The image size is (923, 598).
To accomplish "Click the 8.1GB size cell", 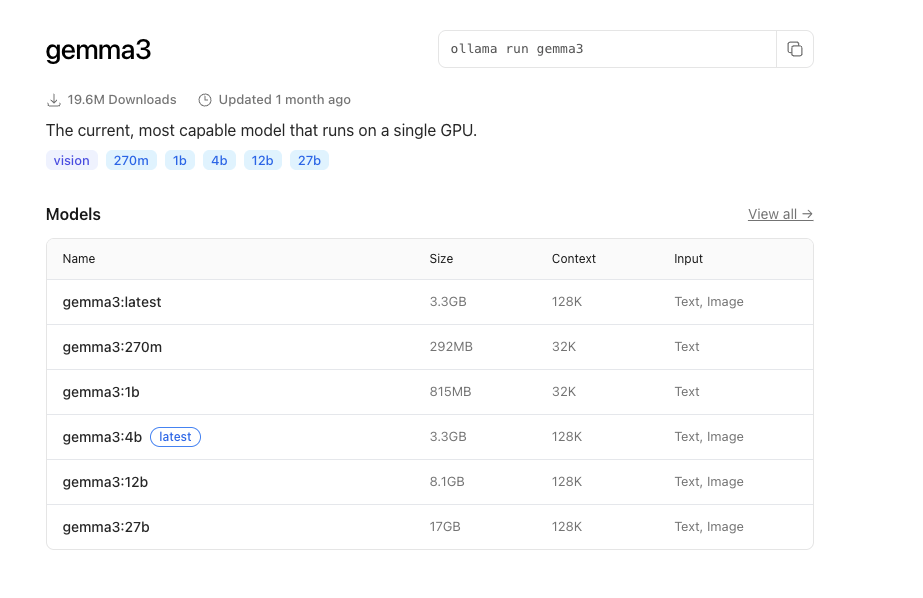I will pos(447,481).
